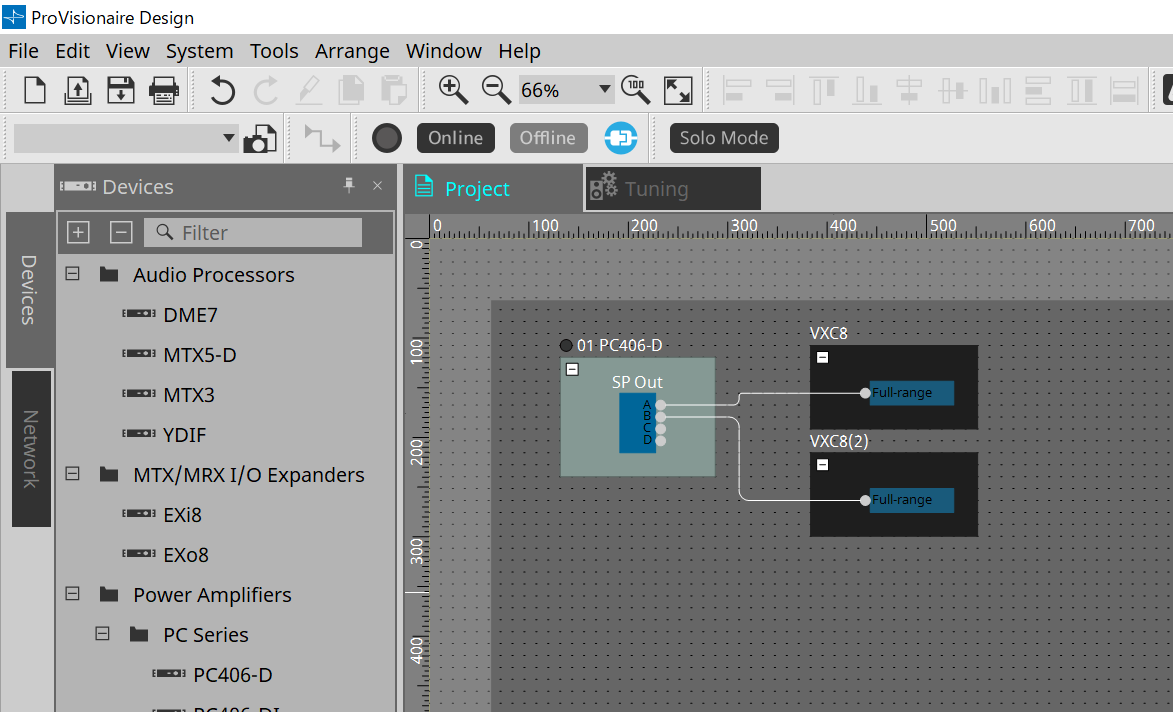Click the Zoom In magnifier icon
The width and height of the screenshot is (1173, 712).
(453, 90)
